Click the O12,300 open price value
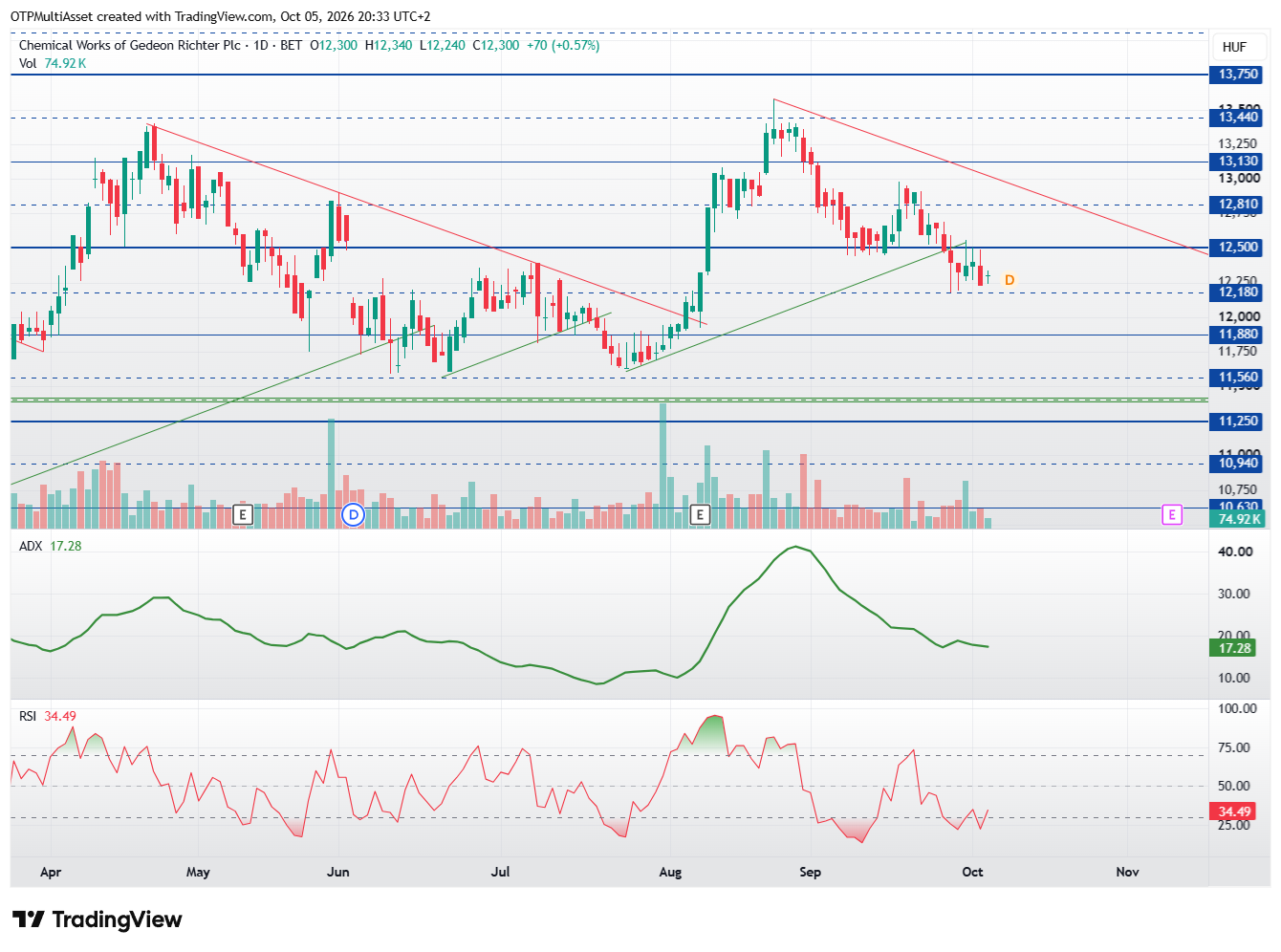The width and height of the screenshot is (1281, 952). coord(334,45)
